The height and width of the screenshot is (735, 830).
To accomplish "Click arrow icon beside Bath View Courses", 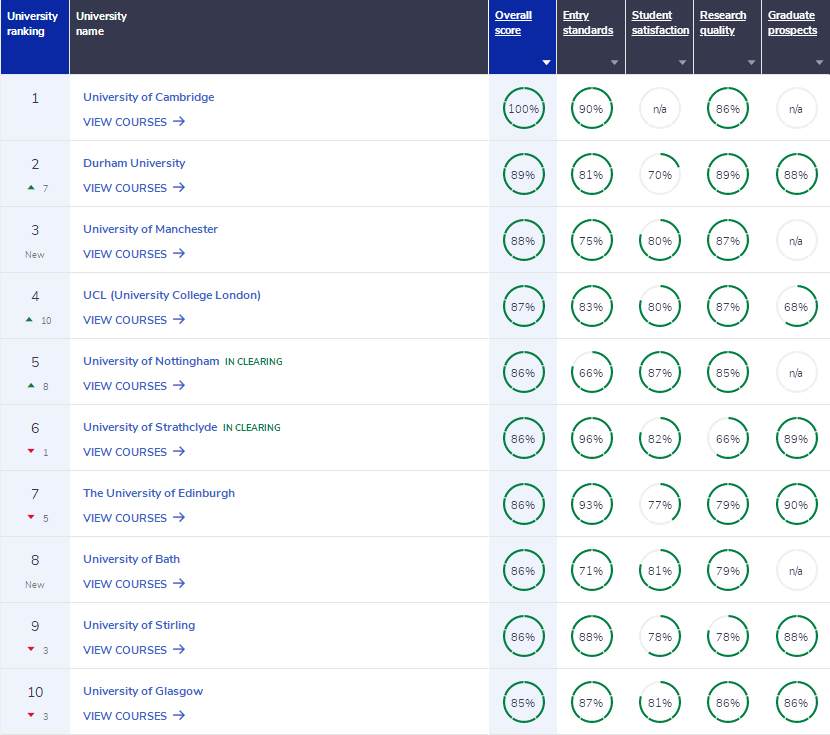I will point(179,584).
